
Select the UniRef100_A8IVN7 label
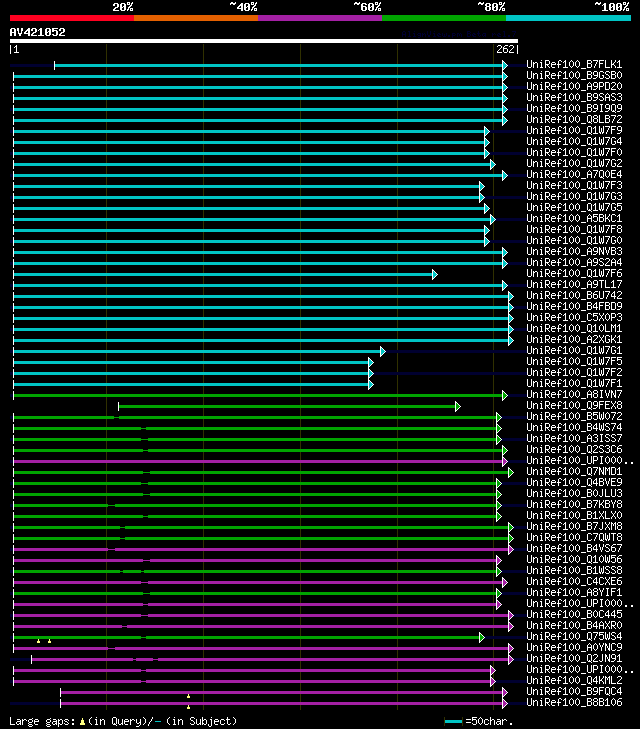tap(574, 394)
